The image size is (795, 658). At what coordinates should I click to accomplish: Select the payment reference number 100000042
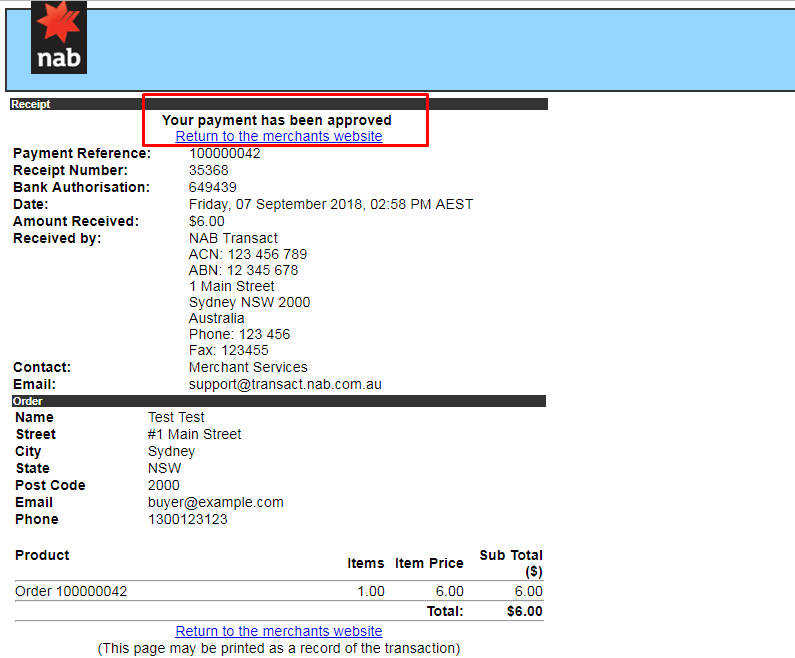(224, 153)
